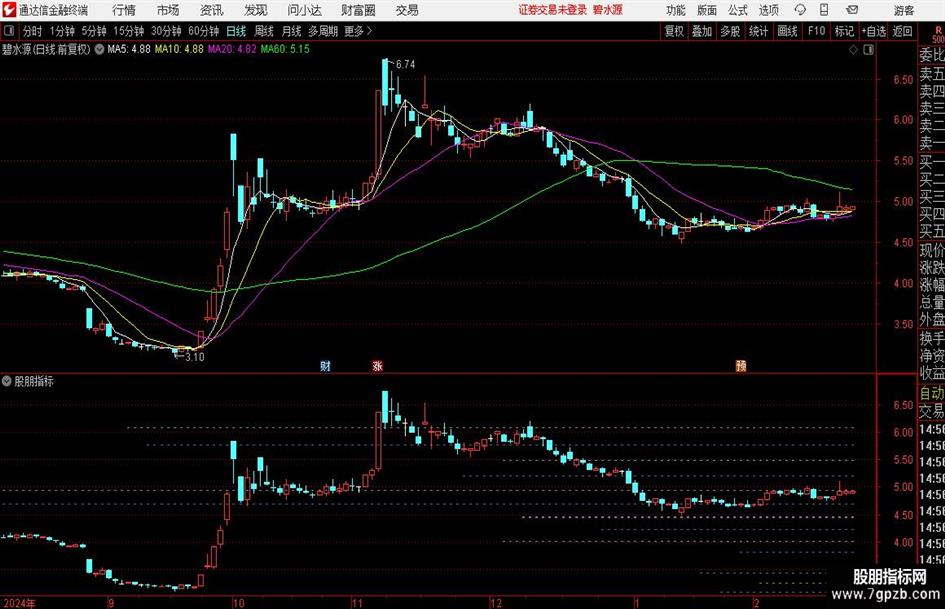This screenshot has height=609, width=945.
Task: Click the 6.74 high price label
Action: coord(406,64)
